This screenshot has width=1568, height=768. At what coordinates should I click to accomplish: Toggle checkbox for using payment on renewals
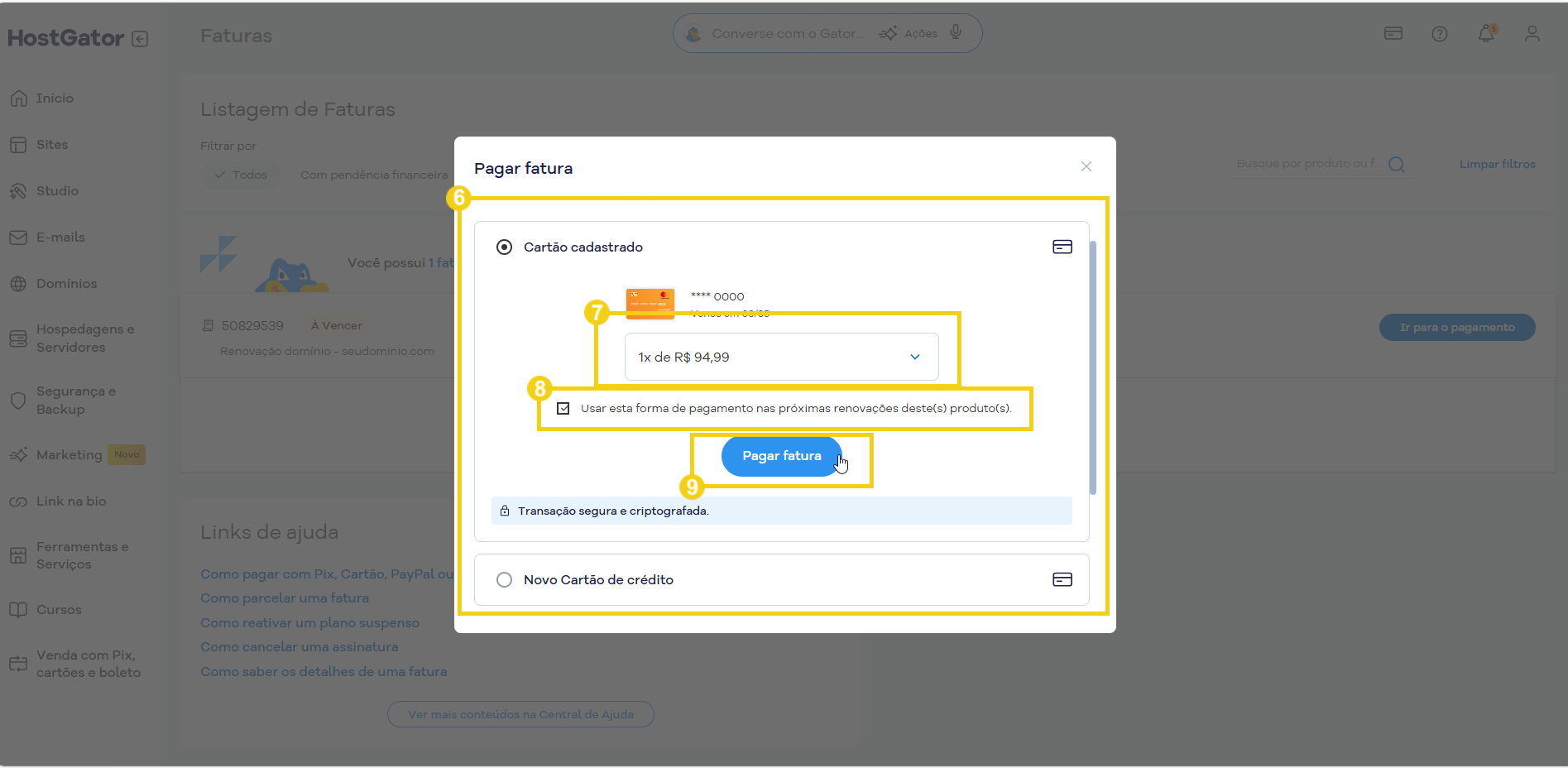pyautogui.click(x=563, y=409)
